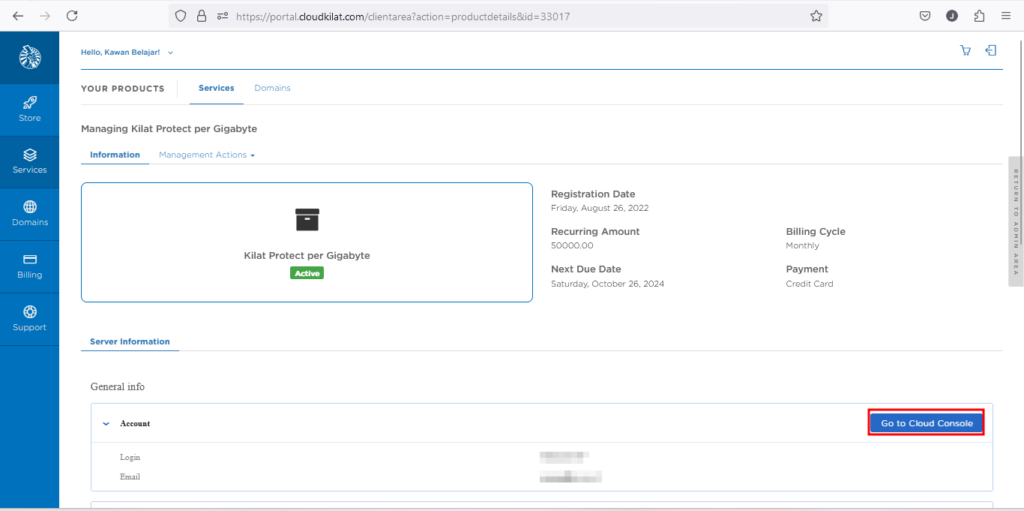Switch to the Domains tab
Screen dimensions: 1024x511
pos(272,88)
